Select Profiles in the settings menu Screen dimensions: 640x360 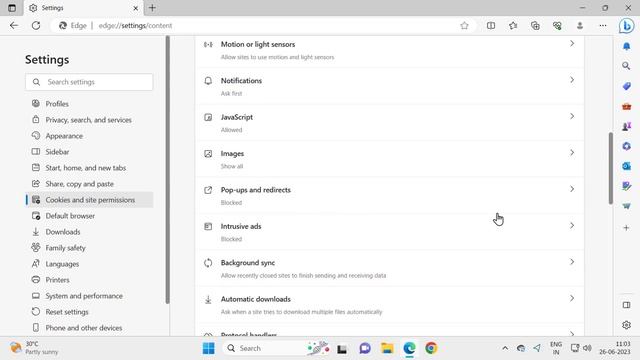pos(89,104)
